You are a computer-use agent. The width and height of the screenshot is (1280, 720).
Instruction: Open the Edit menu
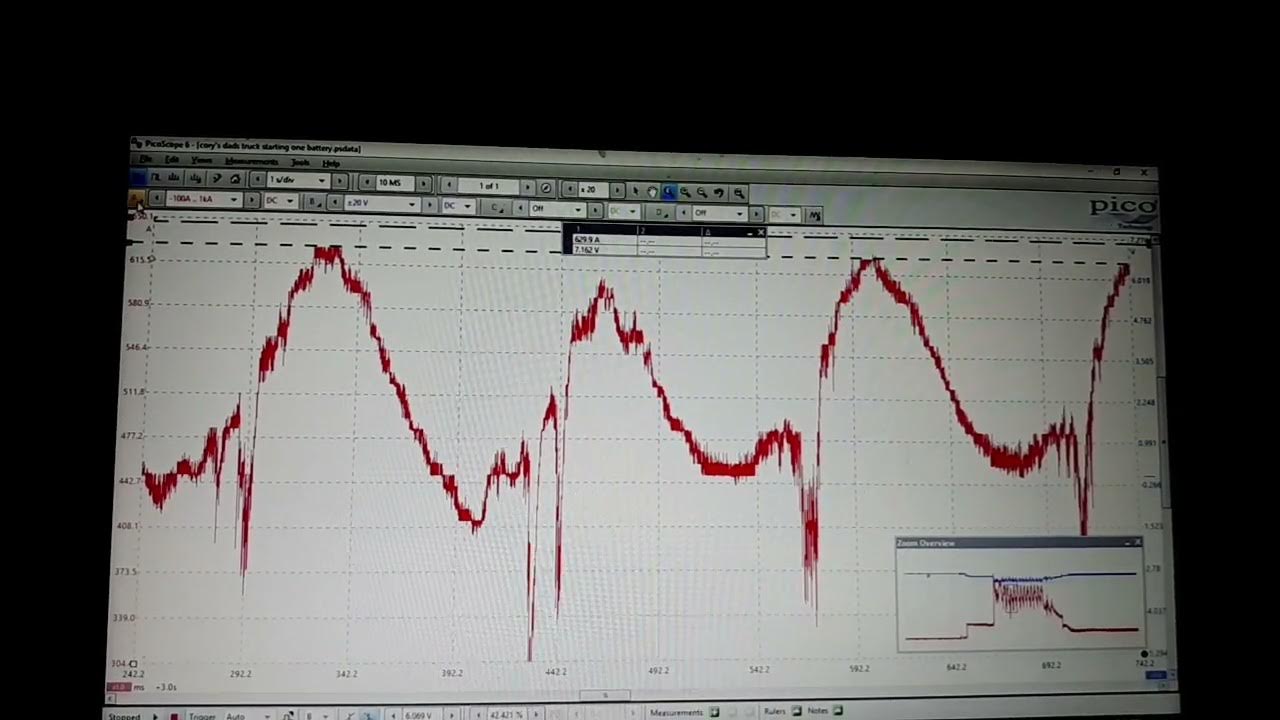tap(172, 160)
